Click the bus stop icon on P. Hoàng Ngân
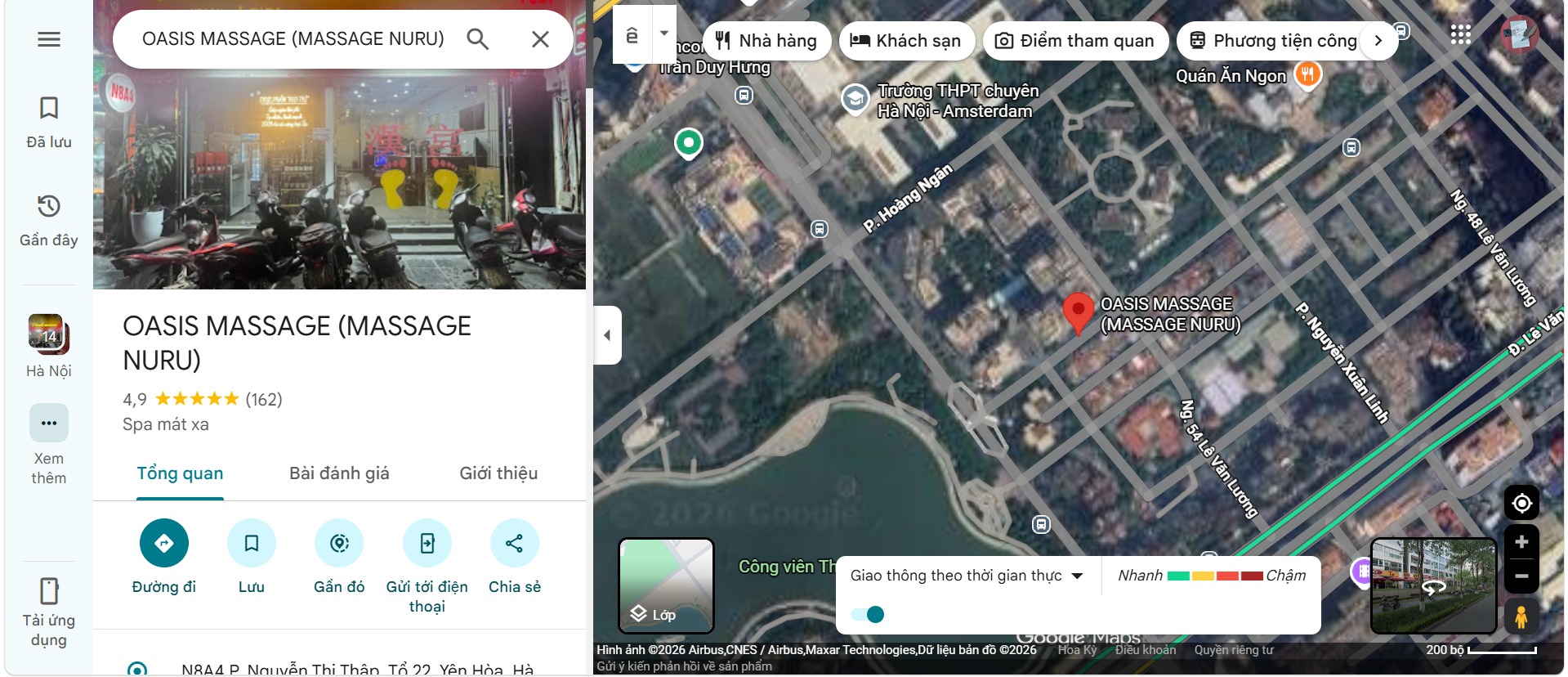1568x677 pixels. (x=820, y=229)
